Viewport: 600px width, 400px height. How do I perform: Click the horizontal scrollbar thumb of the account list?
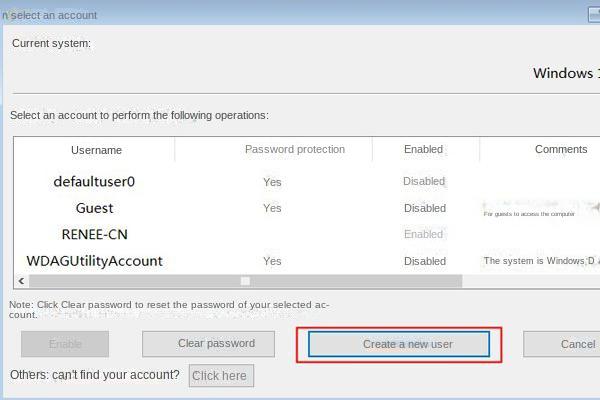[x=246, y=281]
